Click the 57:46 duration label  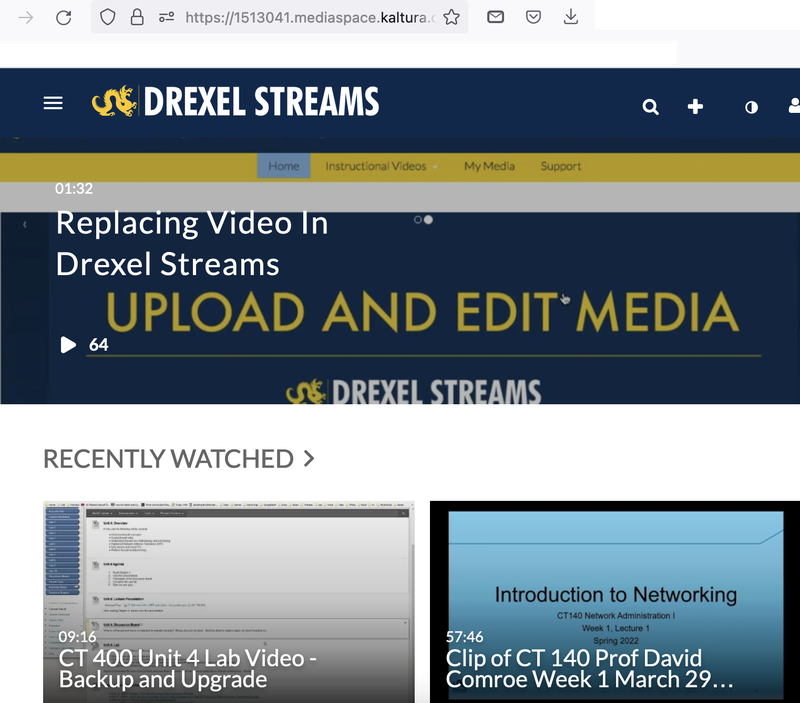tap(464, 637)
